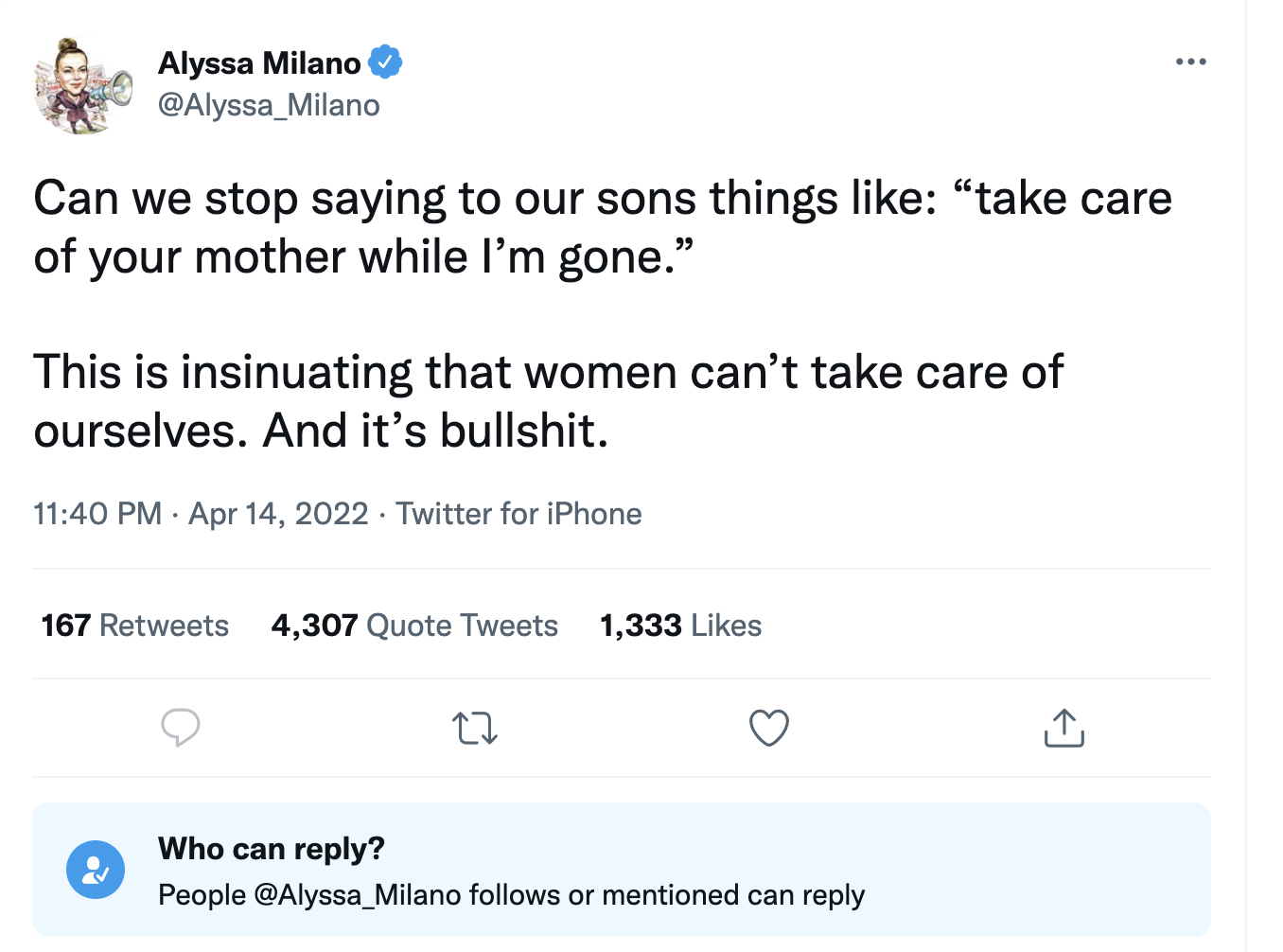This screenshot has width=1283, height=952.
Task: Show the 1,333 Likes list
Action: pyautogui.click(x=680, y=626)
